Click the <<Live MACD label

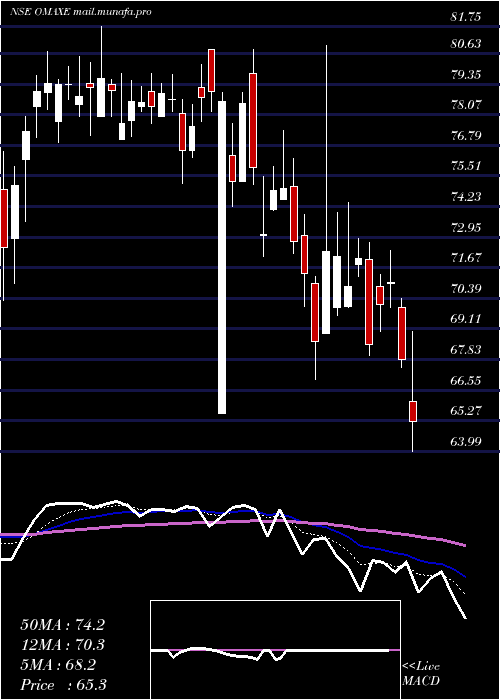(421, 673)
